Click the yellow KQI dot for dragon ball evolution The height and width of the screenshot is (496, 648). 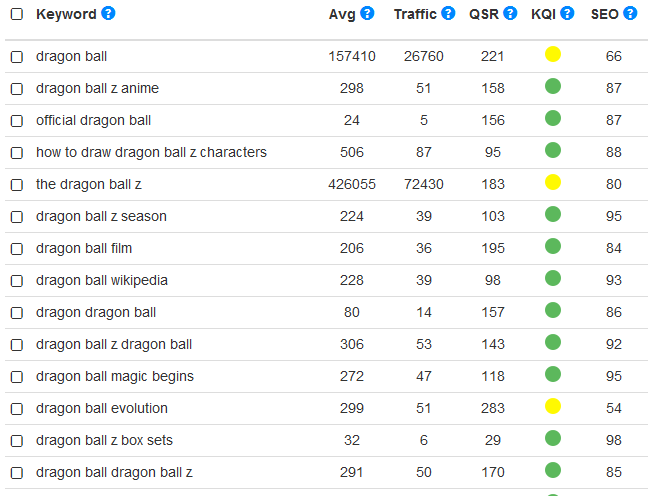click(x=553, y=406)
